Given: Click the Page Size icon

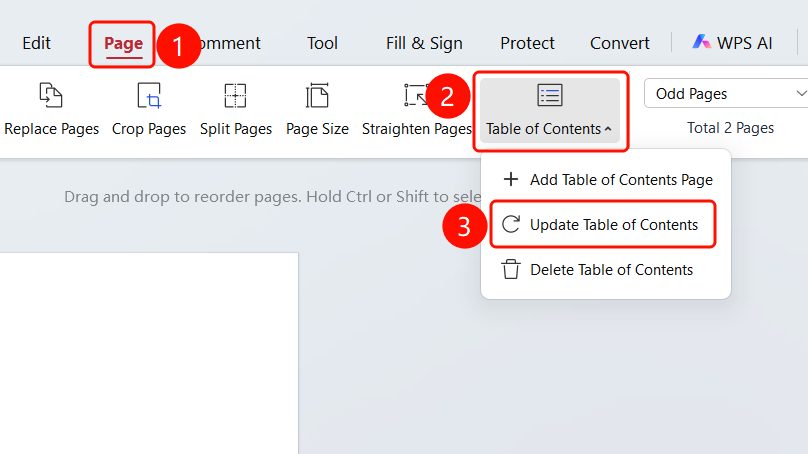Looking at the screenshot, I should coord(317,95).
